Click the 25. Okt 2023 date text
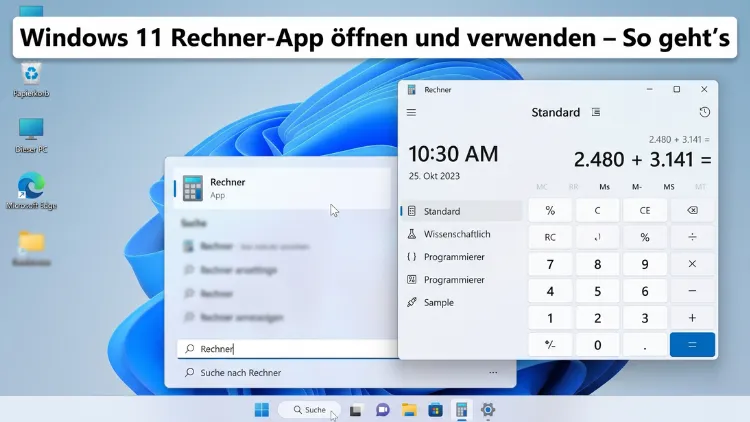 434,176
